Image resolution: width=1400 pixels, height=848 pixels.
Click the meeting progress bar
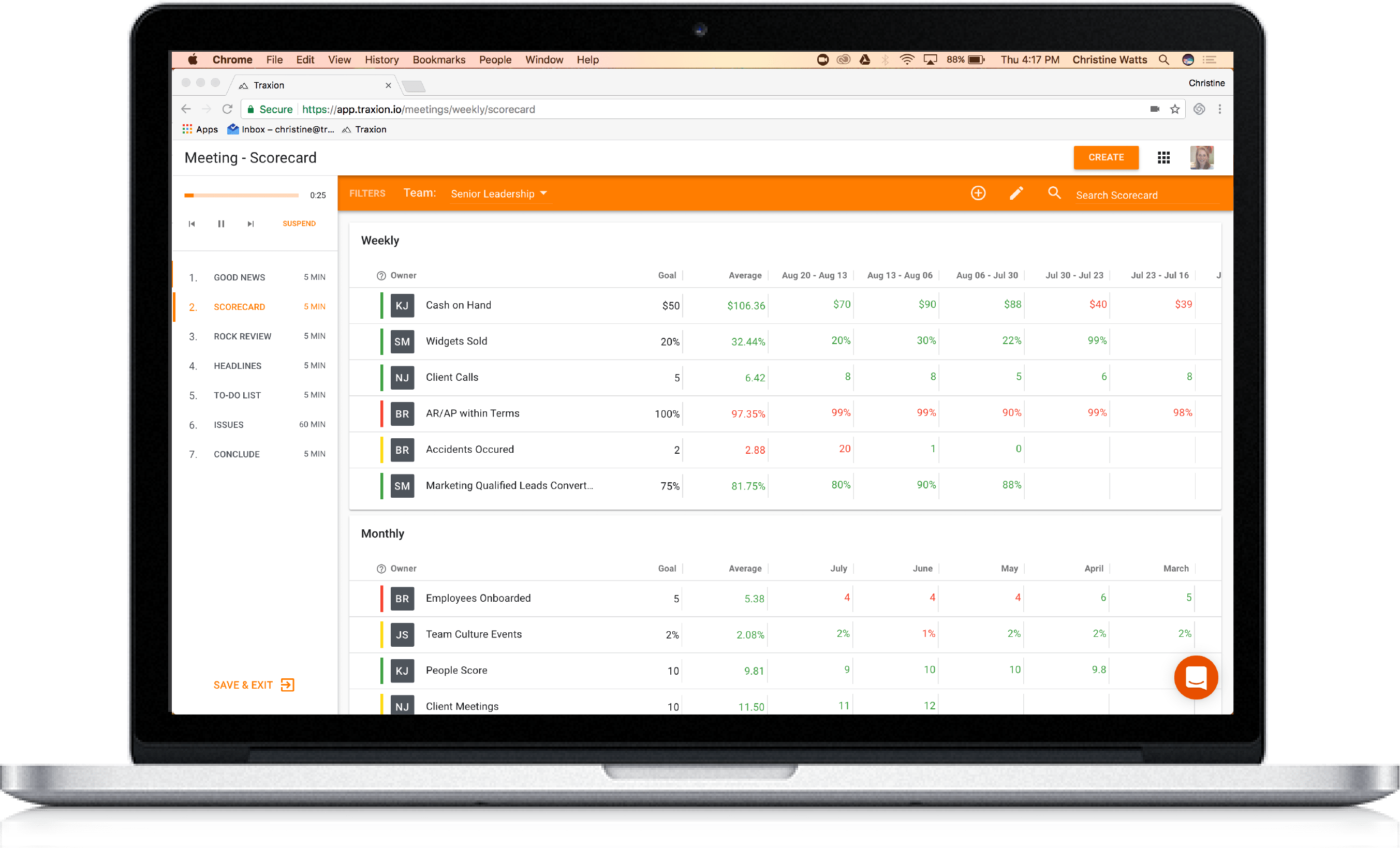click(x=242, y=196)
